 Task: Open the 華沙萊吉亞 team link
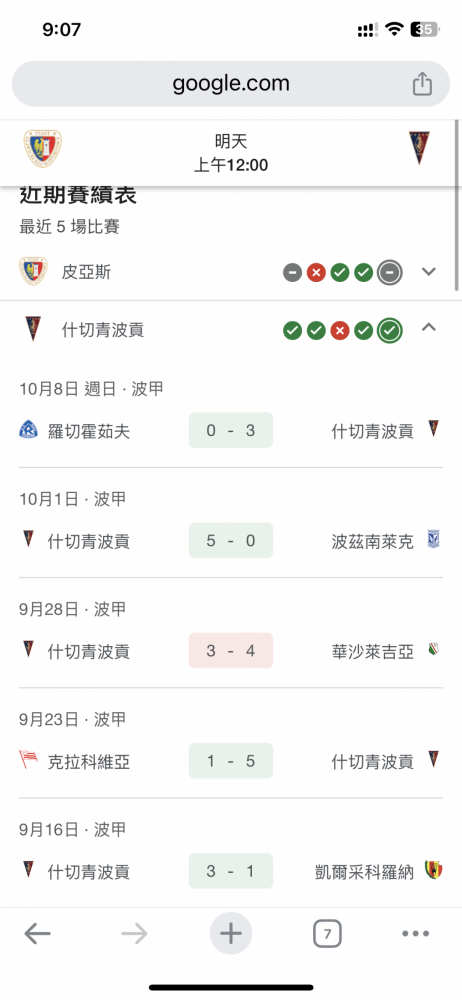click(373, 651)
